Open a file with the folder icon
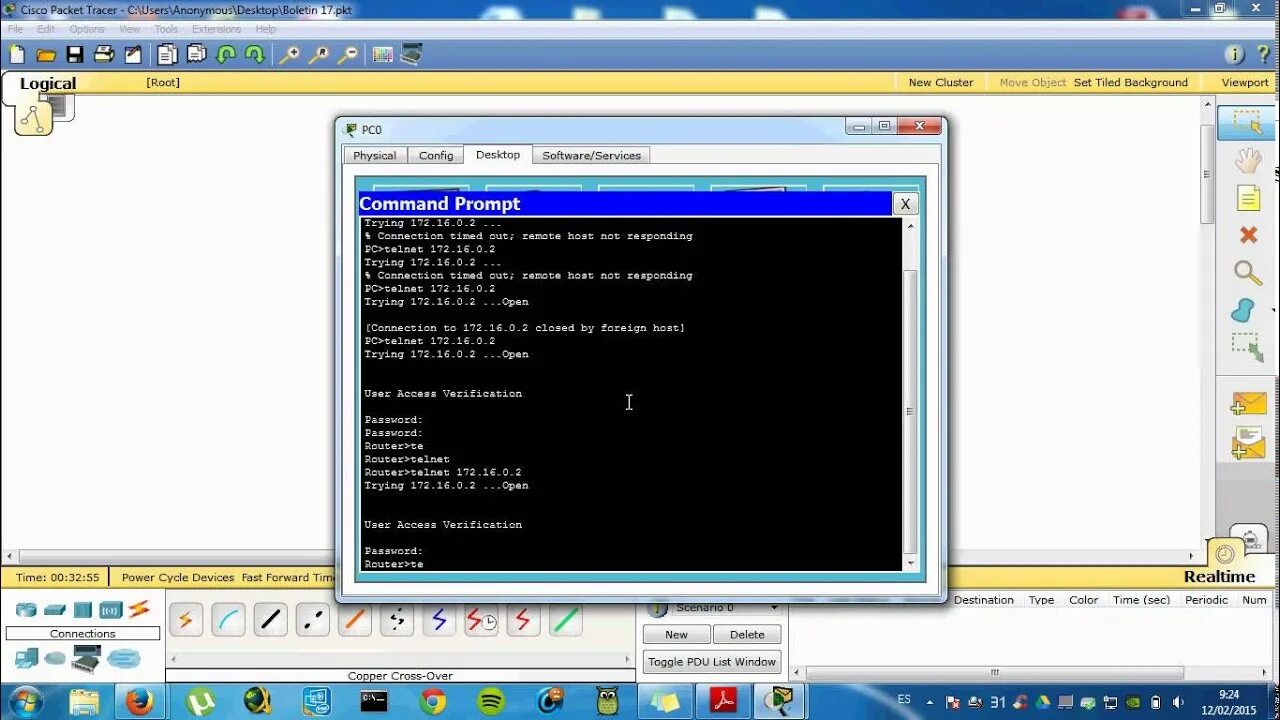1280x720 pixels. 46,55
